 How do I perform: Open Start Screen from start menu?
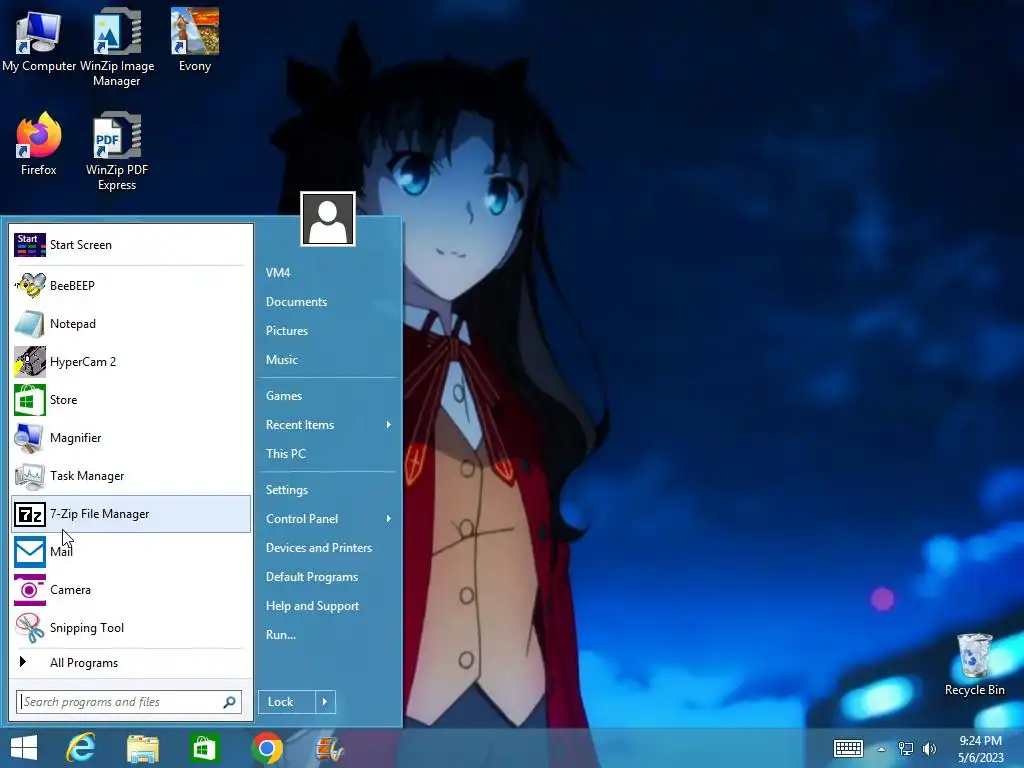[131, 245]
